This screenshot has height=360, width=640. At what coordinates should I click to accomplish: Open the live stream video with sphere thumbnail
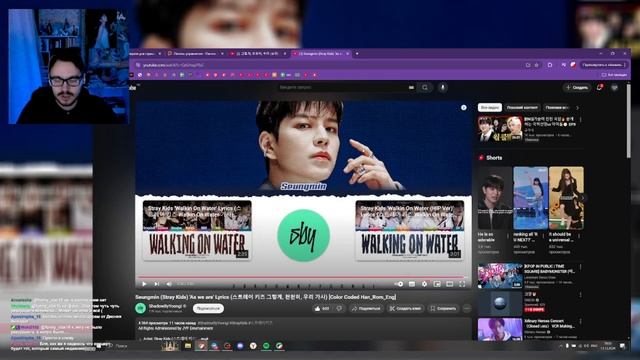pyautogui.click(x=500, y=303)
